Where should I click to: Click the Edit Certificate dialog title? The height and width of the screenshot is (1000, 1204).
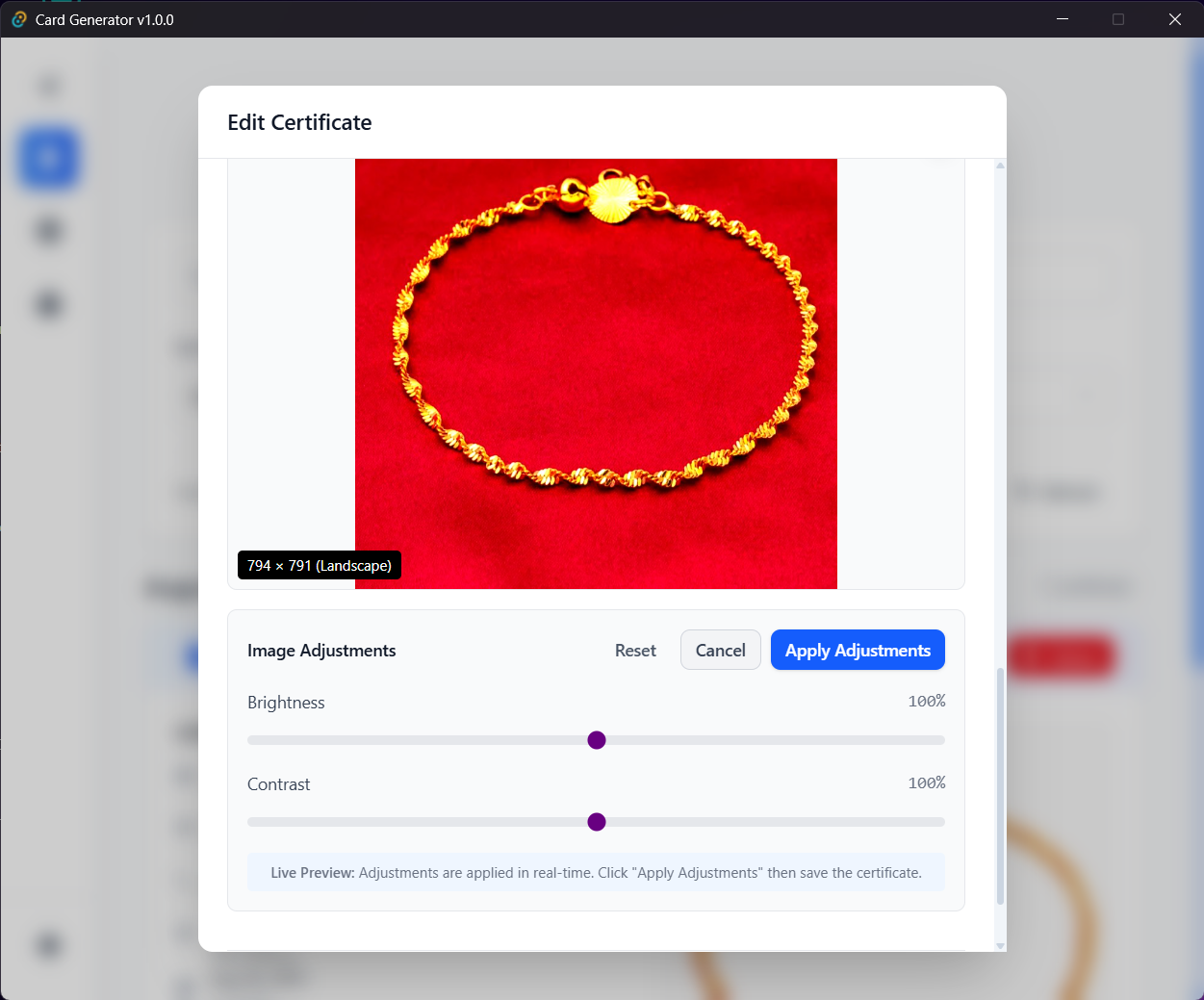299,122
